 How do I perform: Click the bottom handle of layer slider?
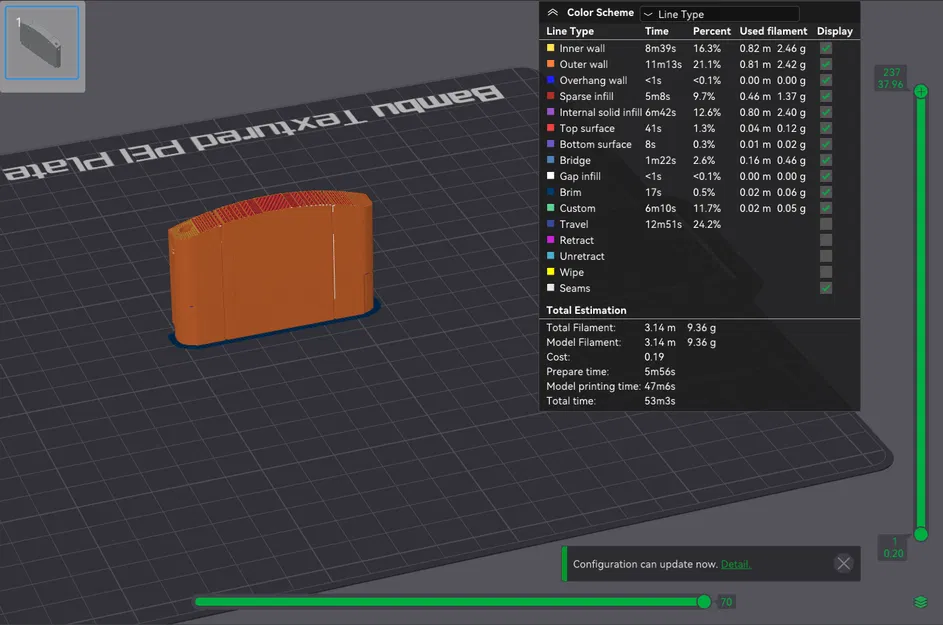click(x=921, y=534)
